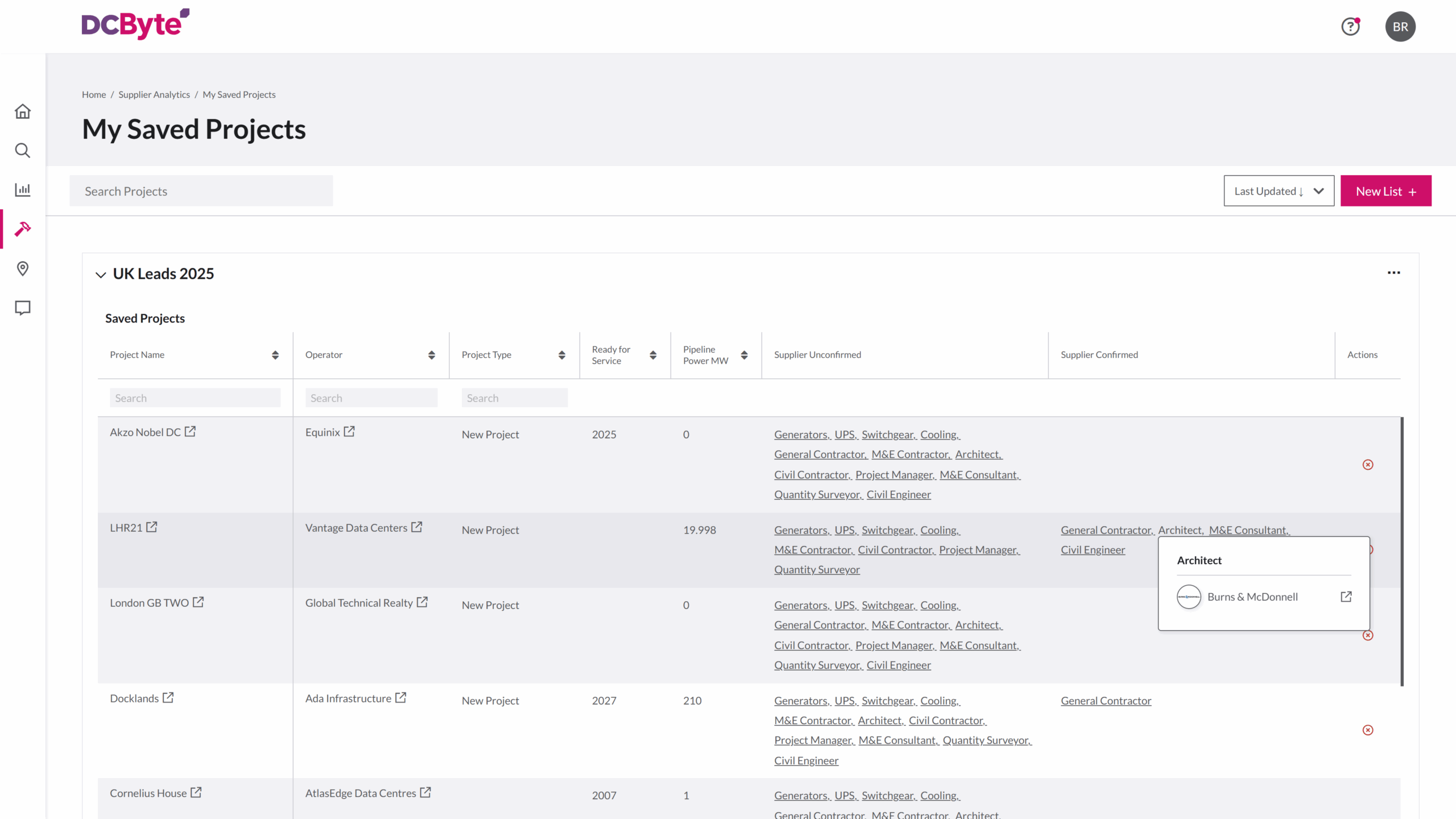The height and width of the screenshot is (819, 1456).
Task: Sort by Pipeline Power MW column
Action: coord(744,355)
